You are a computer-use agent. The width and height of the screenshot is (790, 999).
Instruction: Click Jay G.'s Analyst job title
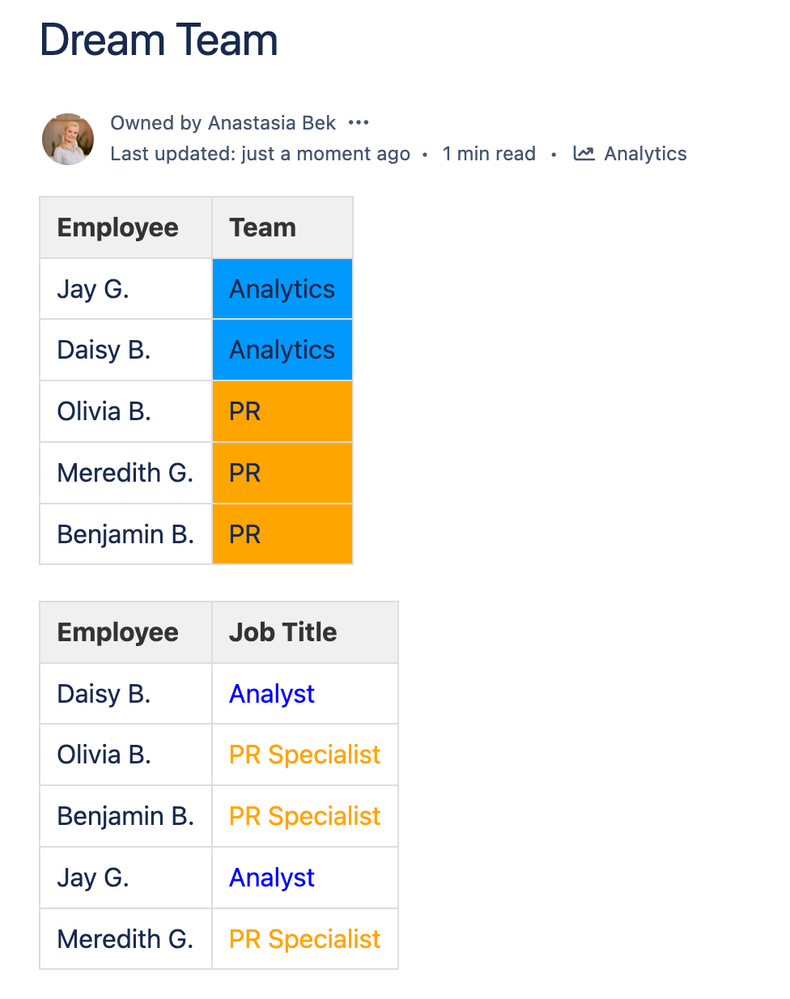pyautogui.click(x=272, y=878)
